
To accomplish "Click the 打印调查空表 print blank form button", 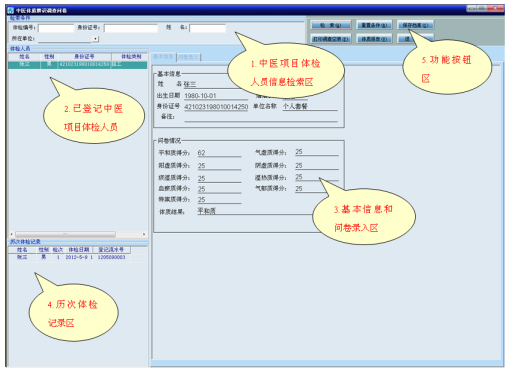I will [x=331, y=39].
